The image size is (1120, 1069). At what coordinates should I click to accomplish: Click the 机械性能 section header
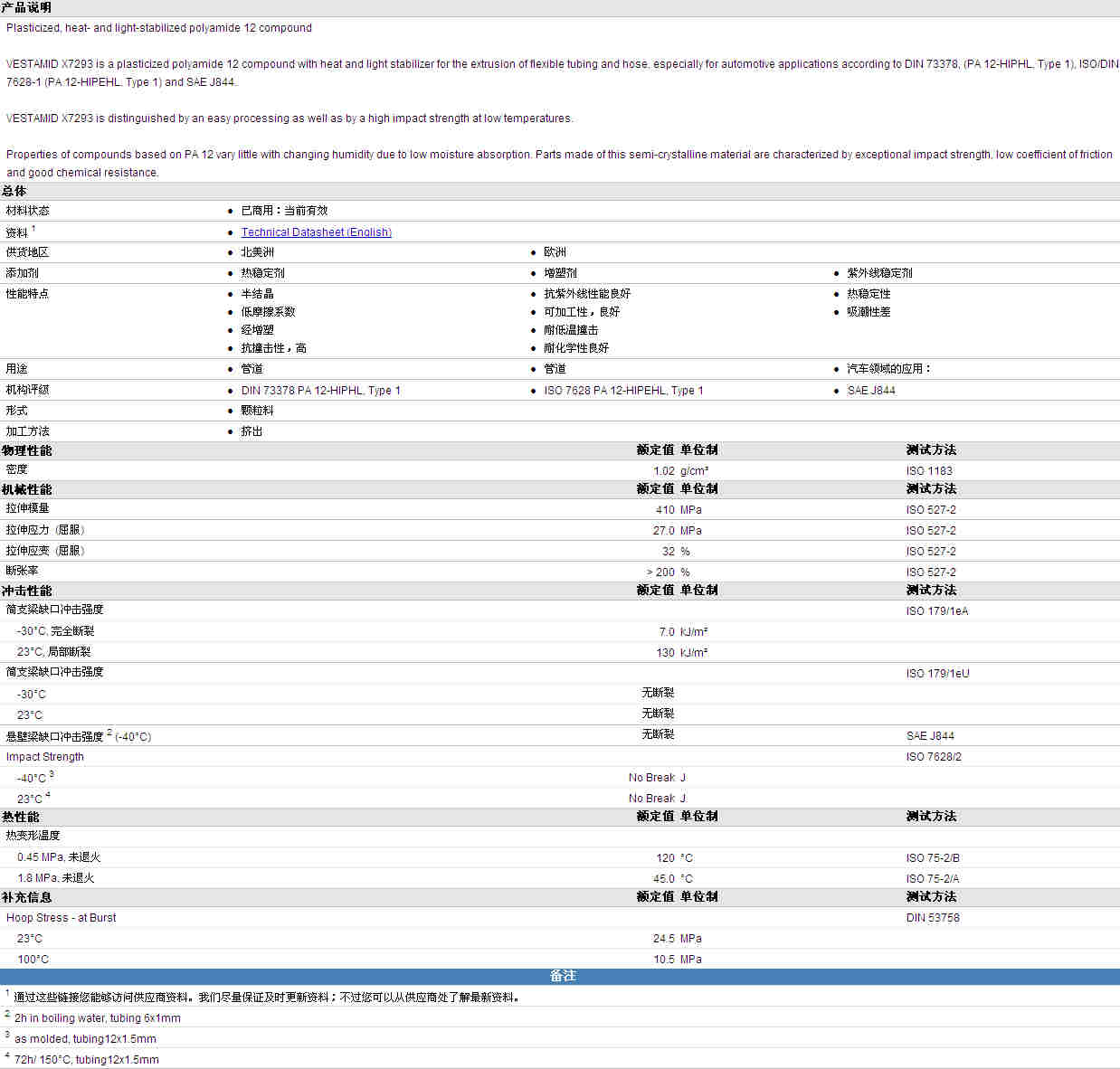(26, 489)
